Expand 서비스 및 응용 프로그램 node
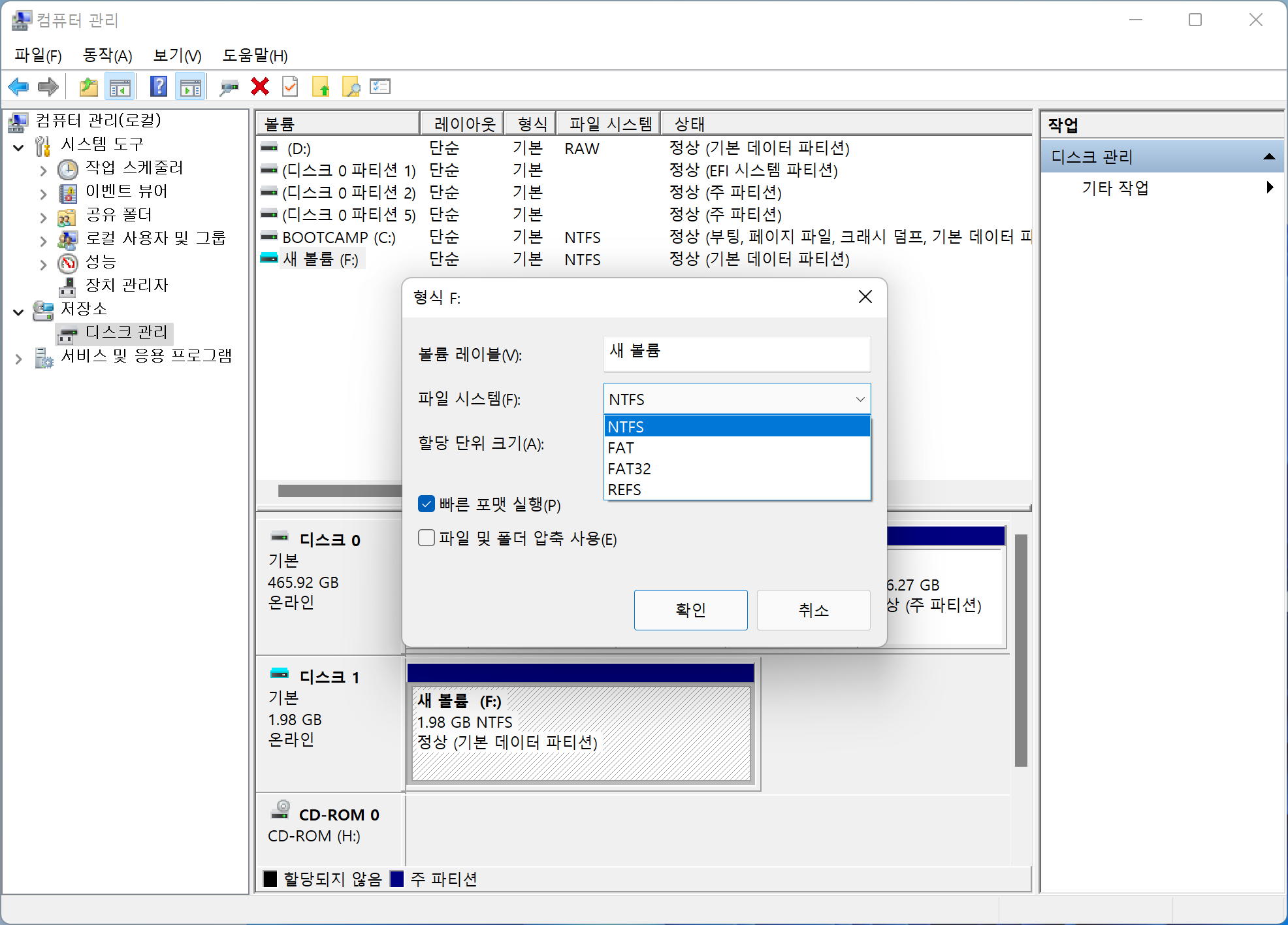The height and width of the screenshot is (925, 1288). 19,359
